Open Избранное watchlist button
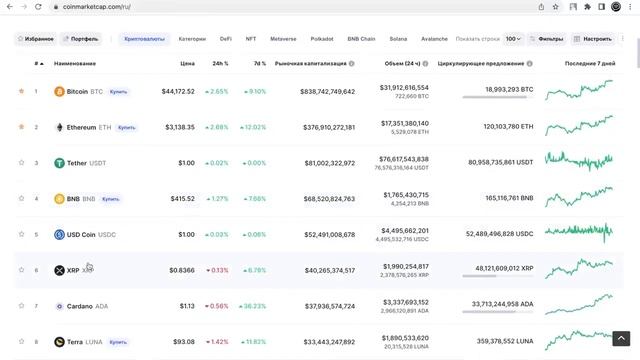The height and width of the screenshot is (360, 640). tap(36, 39)
